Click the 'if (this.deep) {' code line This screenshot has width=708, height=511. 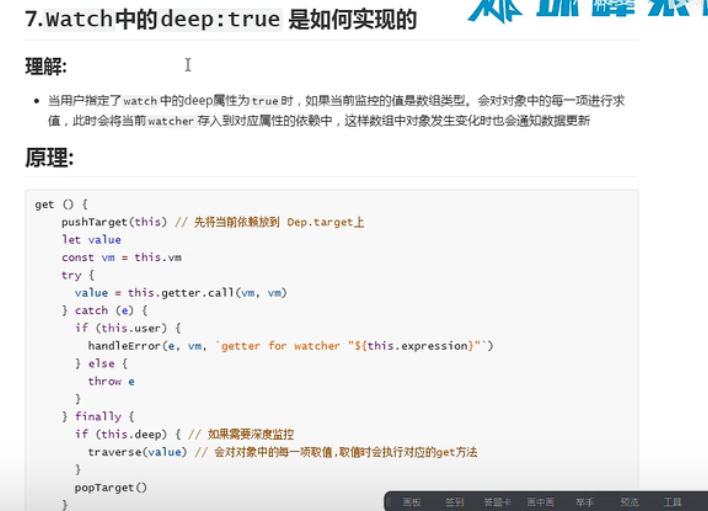(128, 434)
